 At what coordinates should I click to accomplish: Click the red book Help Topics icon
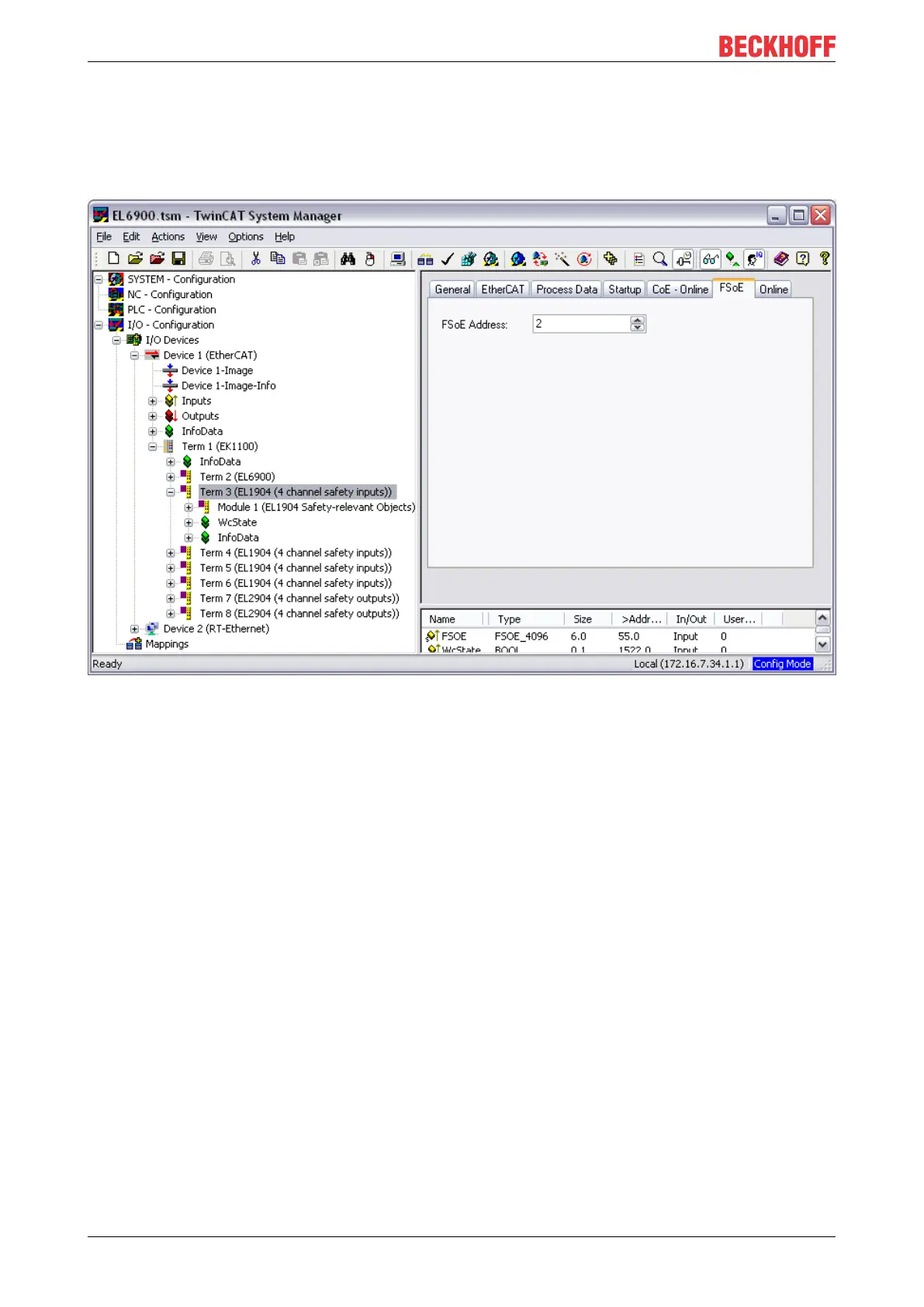point(781,258)
